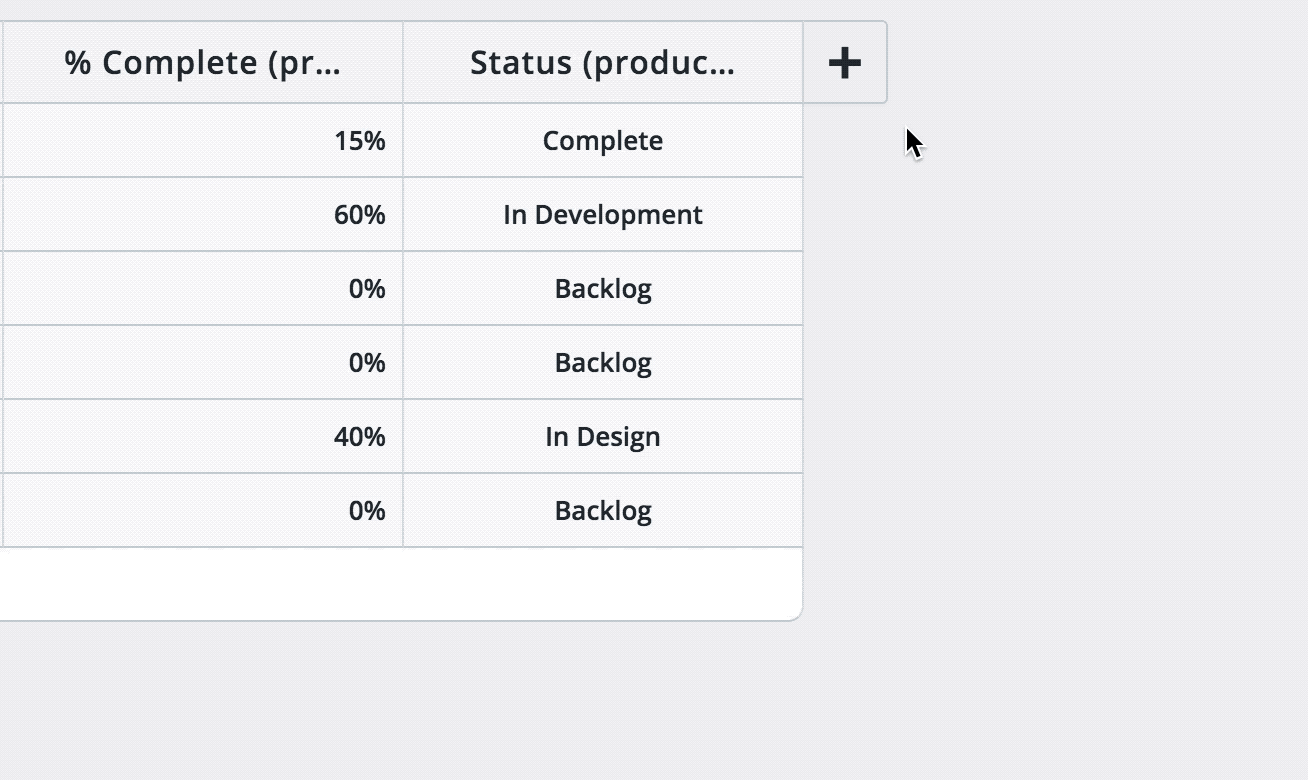Click the plus icon to add column
Image resolution: width=1308 pixels, height=780 pixels.
click(x=845, y=63)
